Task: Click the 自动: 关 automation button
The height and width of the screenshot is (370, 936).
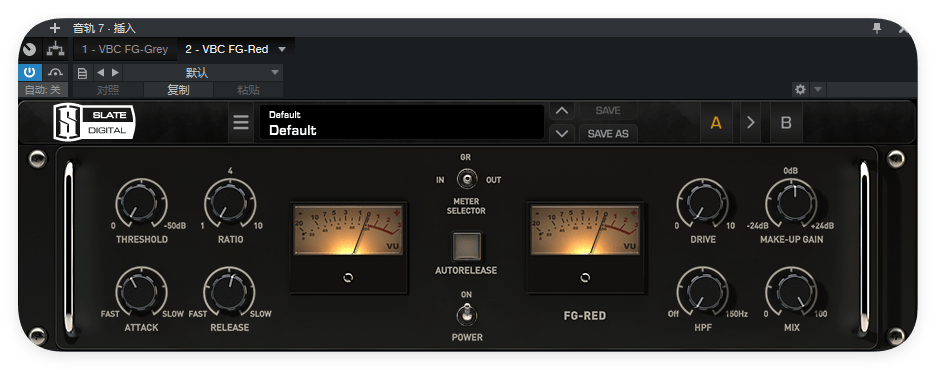Action: 43,90
